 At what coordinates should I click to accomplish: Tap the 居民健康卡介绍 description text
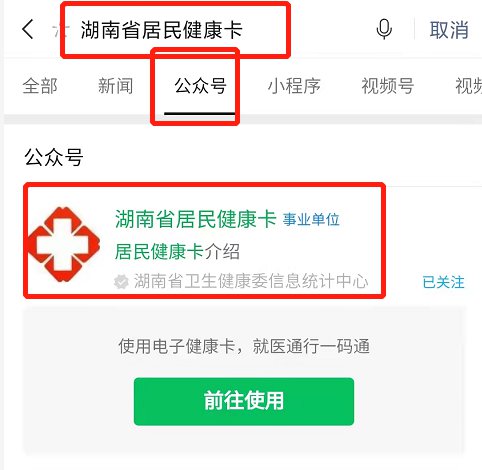(x=177, y=252)
